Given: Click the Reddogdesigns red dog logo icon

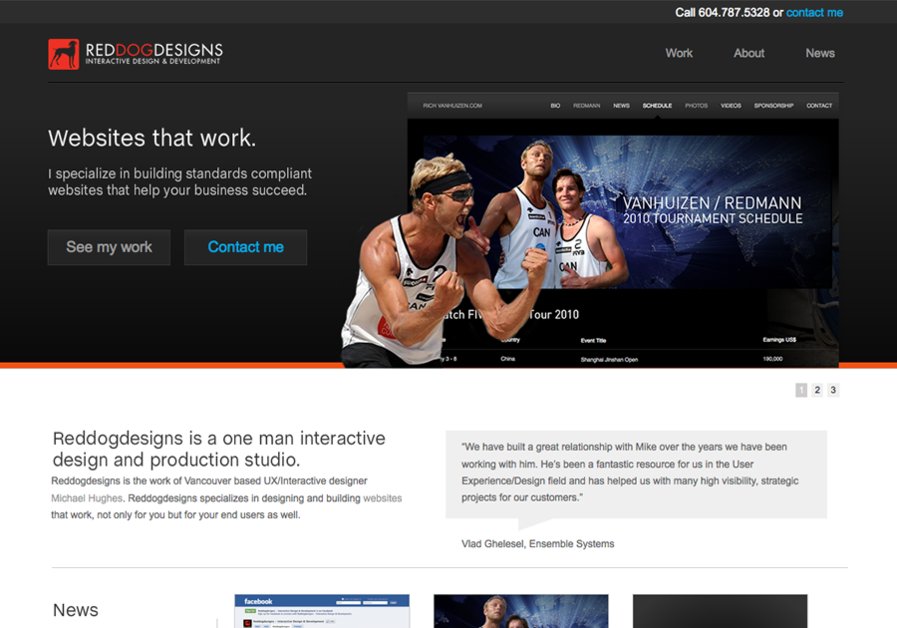Looking at the screenshot, I should coord(63,54).
